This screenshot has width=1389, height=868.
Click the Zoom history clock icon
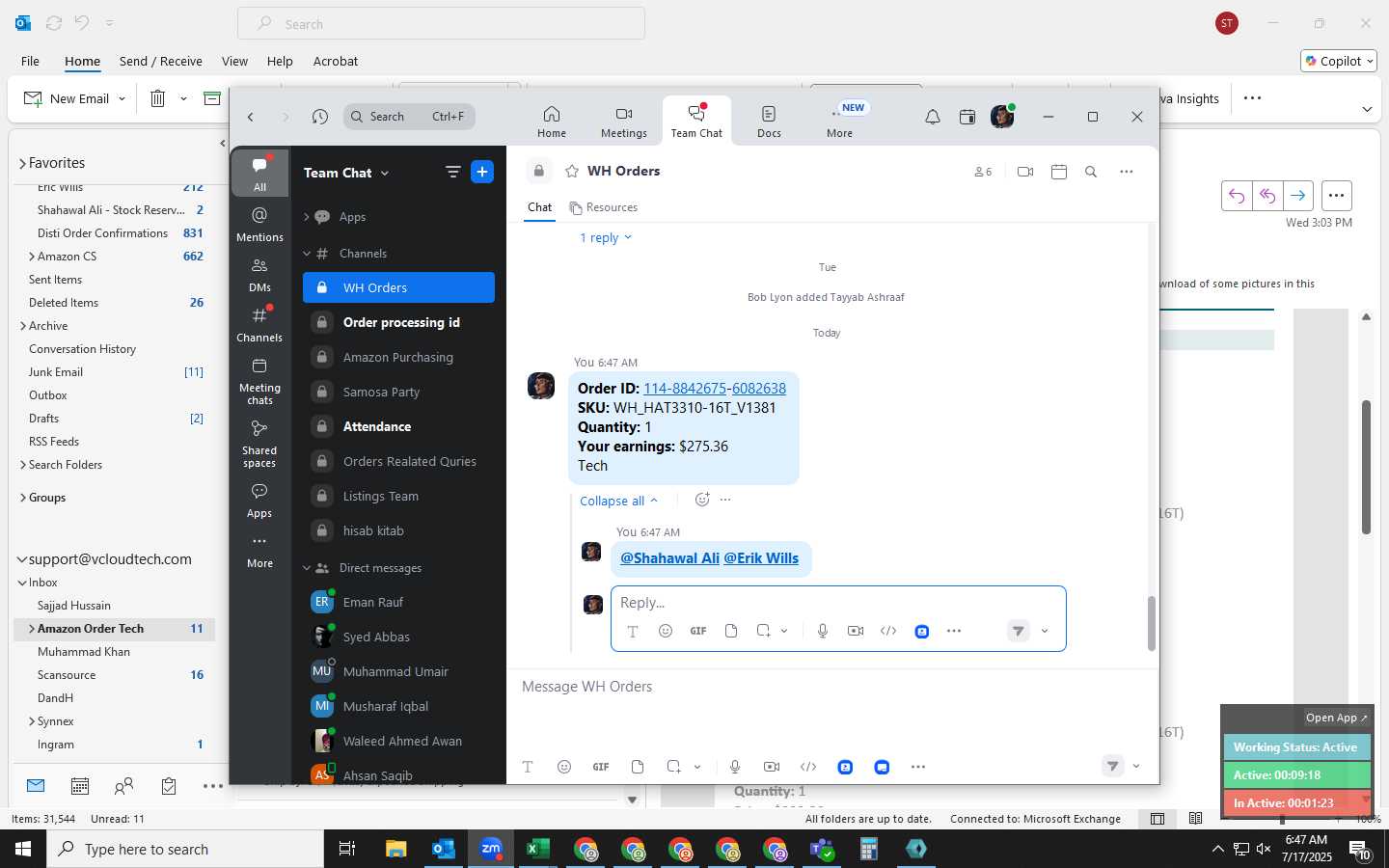click(320, 117)
